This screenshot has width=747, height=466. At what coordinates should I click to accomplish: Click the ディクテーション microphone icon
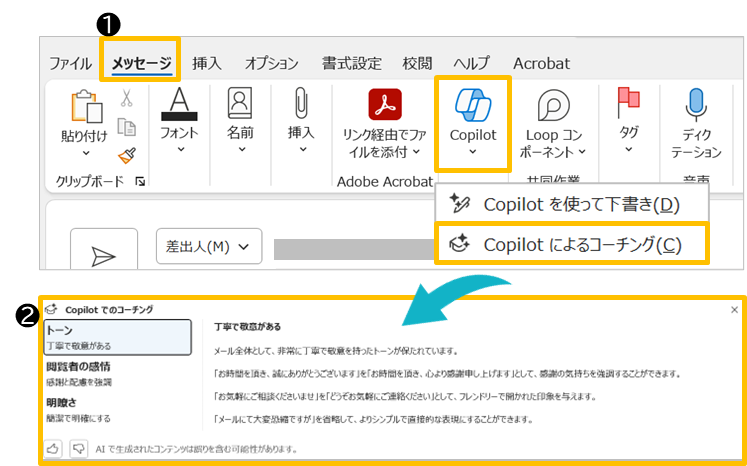coord(696,104)
